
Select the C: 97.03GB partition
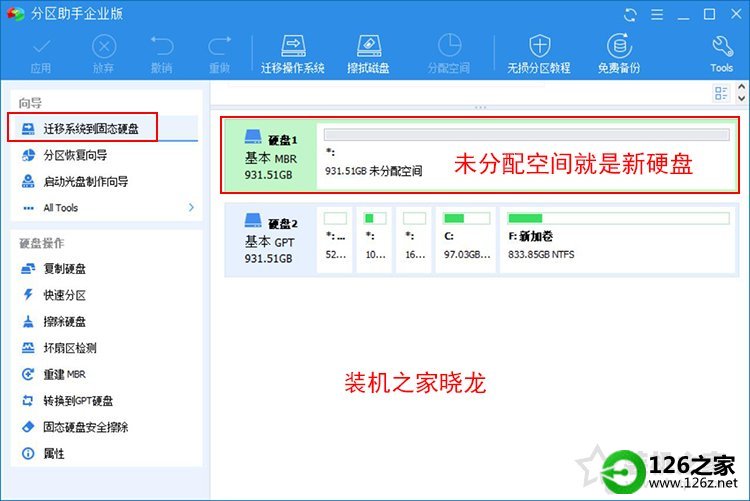point(466,239)
